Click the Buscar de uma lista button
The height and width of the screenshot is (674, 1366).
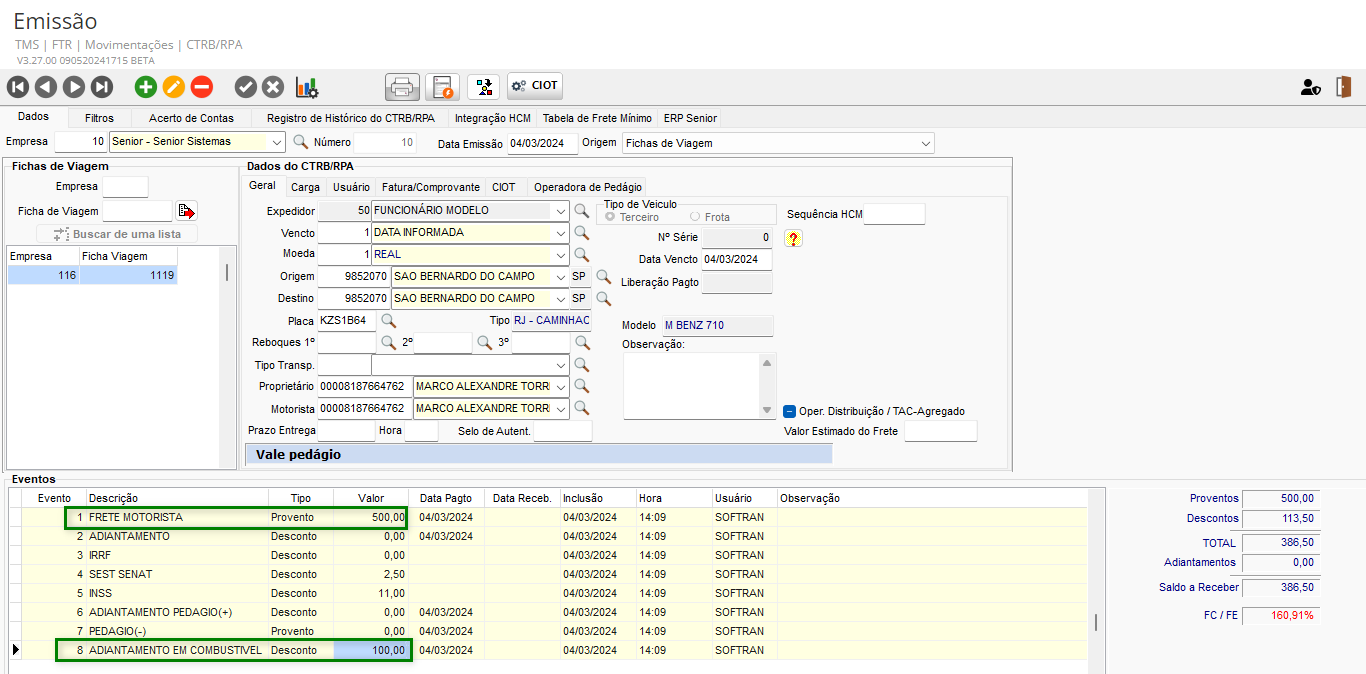click(117, 234)
